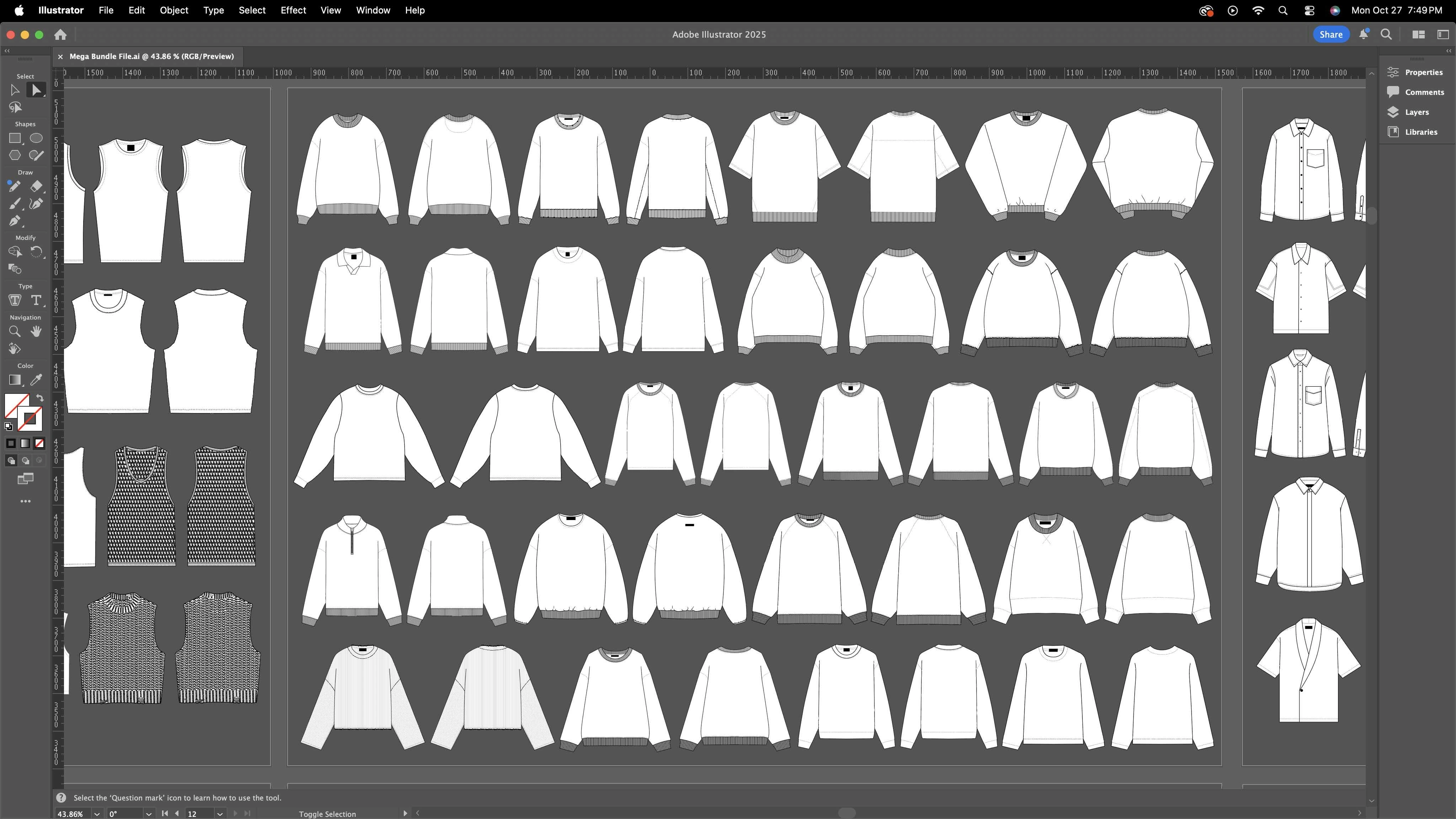The height and width of the screenshot is (819, 1456).
Task: Open the Effect menu
Action: (293, 10)
